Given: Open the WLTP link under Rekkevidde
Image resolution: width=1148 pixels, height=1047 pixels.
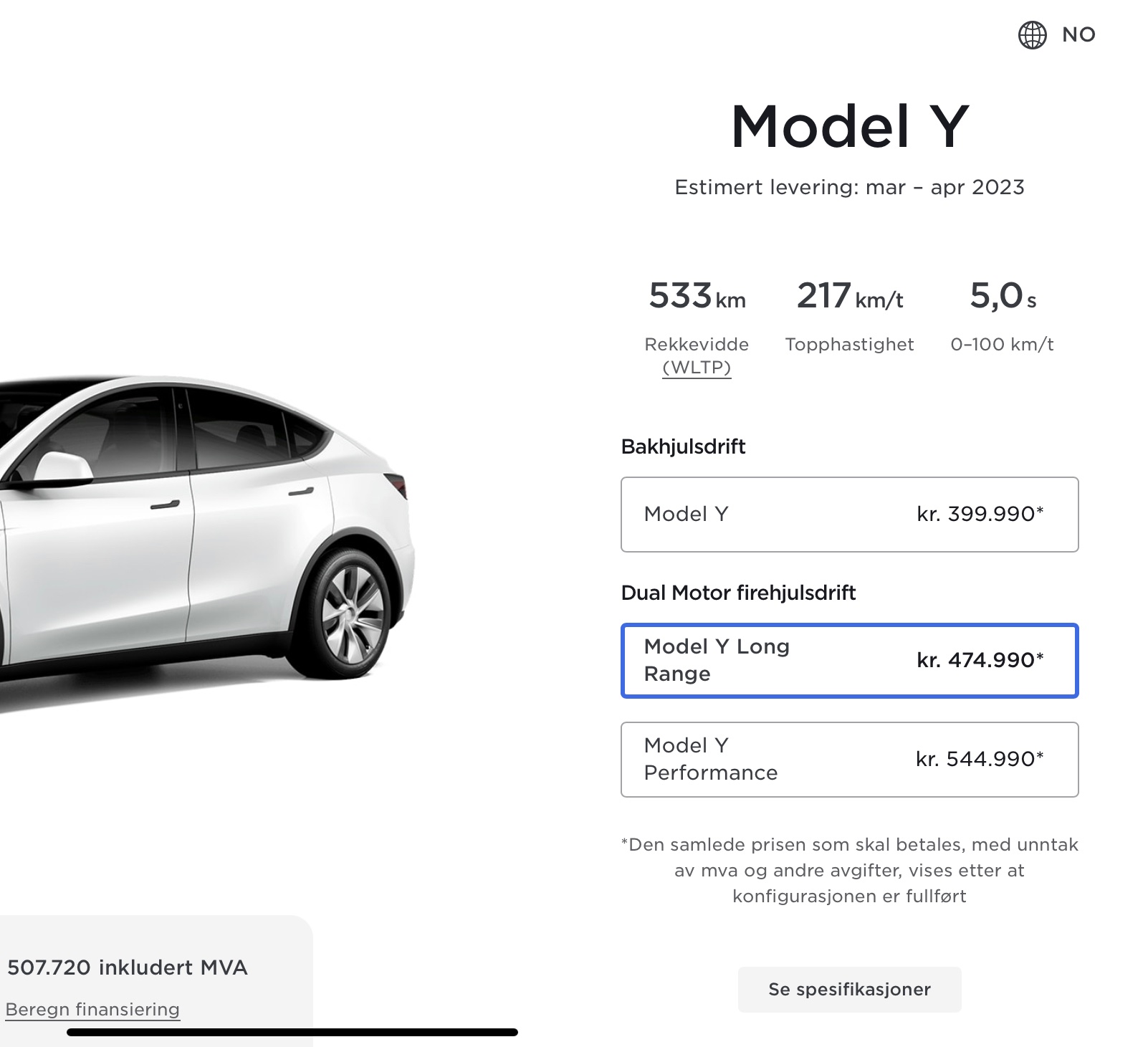Looking at the screenshot, I should click(x=697, y=368).
